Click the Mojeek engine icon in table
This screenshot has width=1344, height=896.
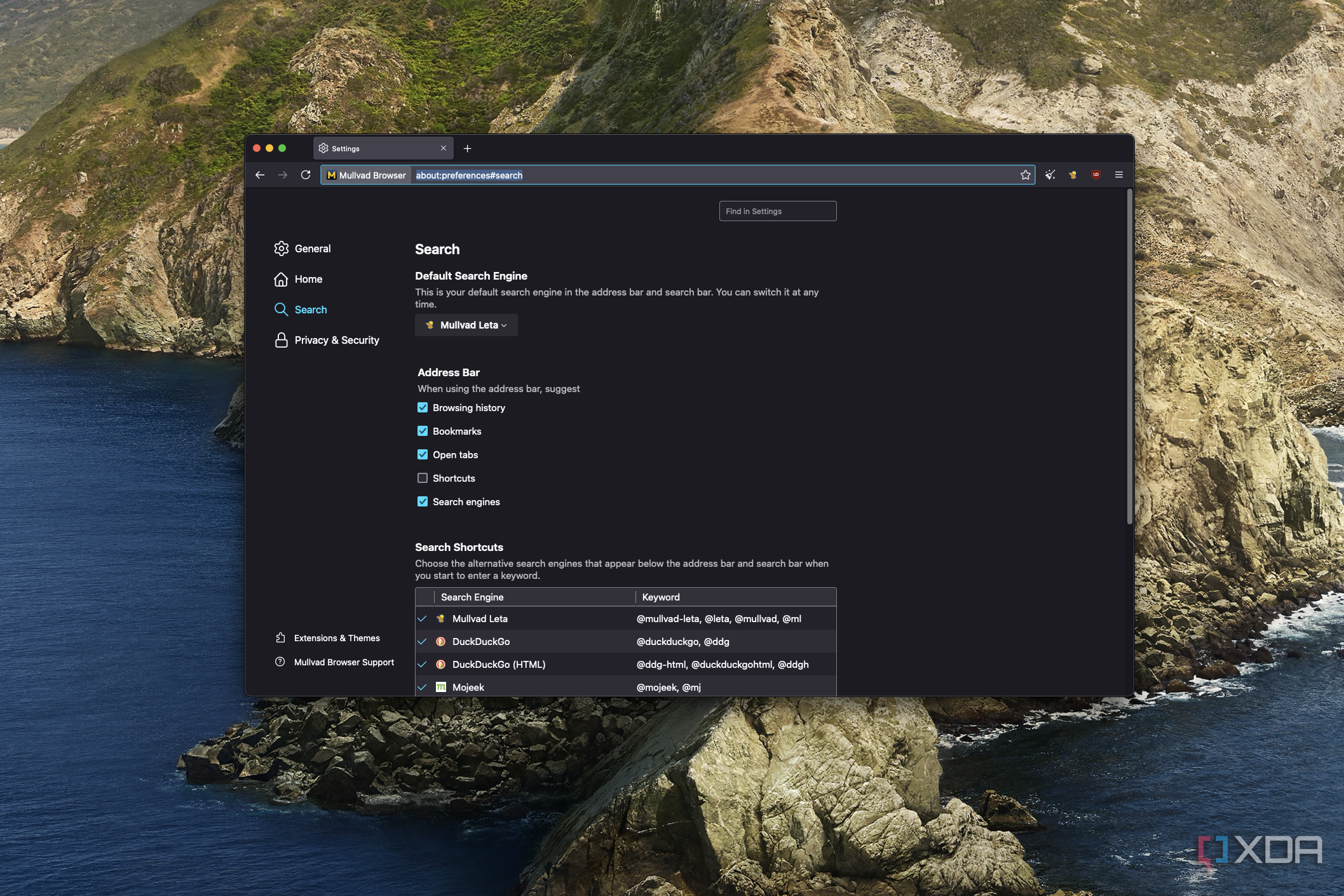pos(440,687)
